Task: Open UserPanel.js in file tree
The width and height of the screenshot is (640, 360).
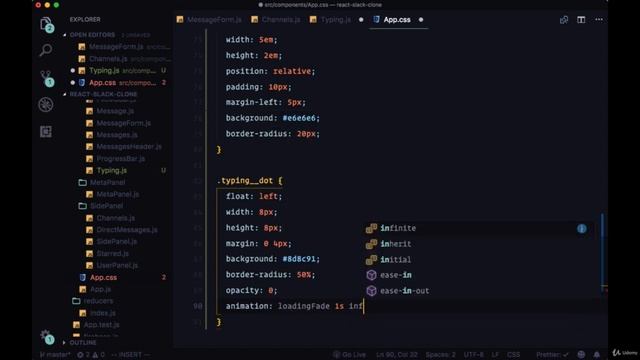Action: pos(117,265)
